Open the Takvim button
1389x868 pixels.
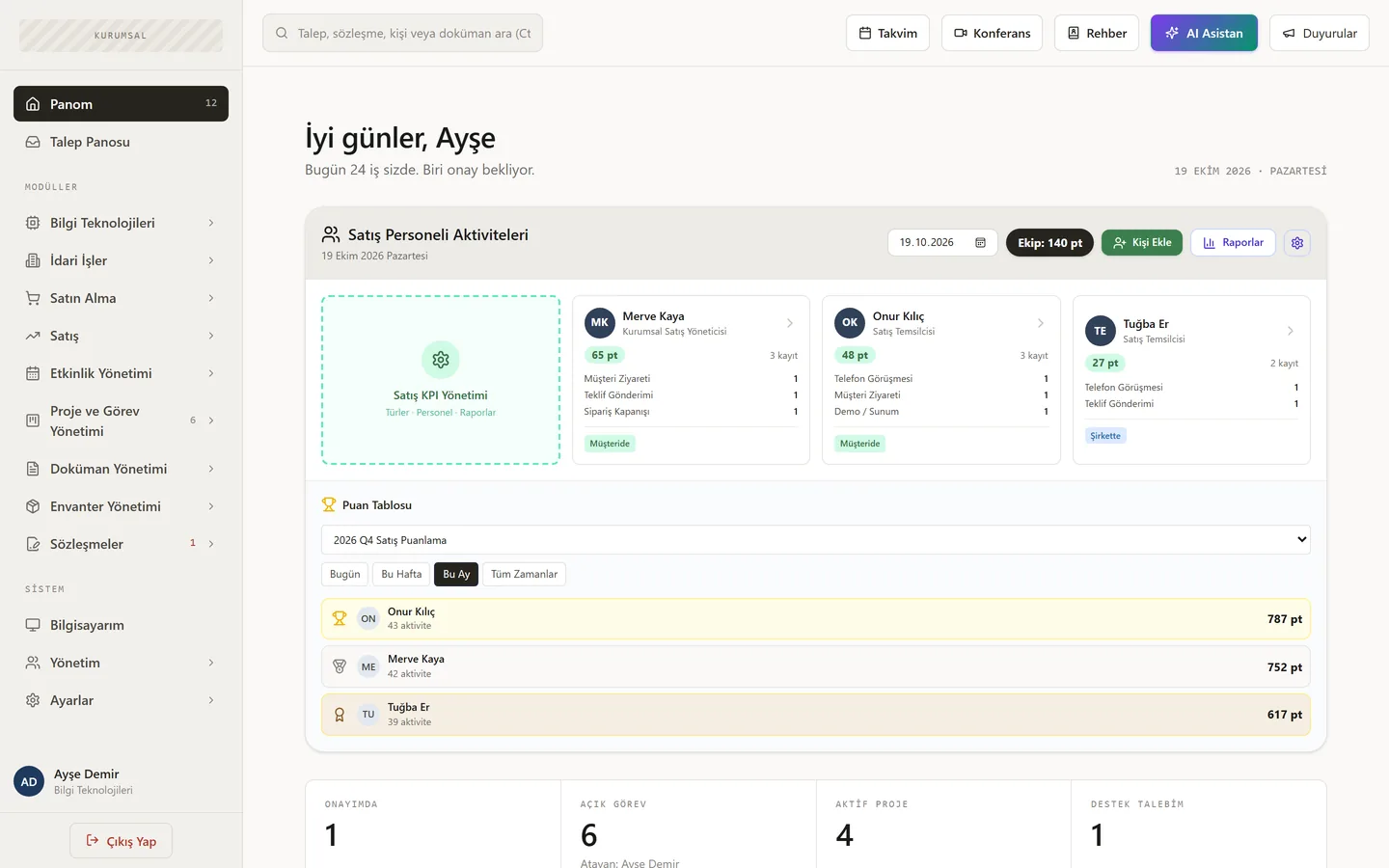click(887, 33)
